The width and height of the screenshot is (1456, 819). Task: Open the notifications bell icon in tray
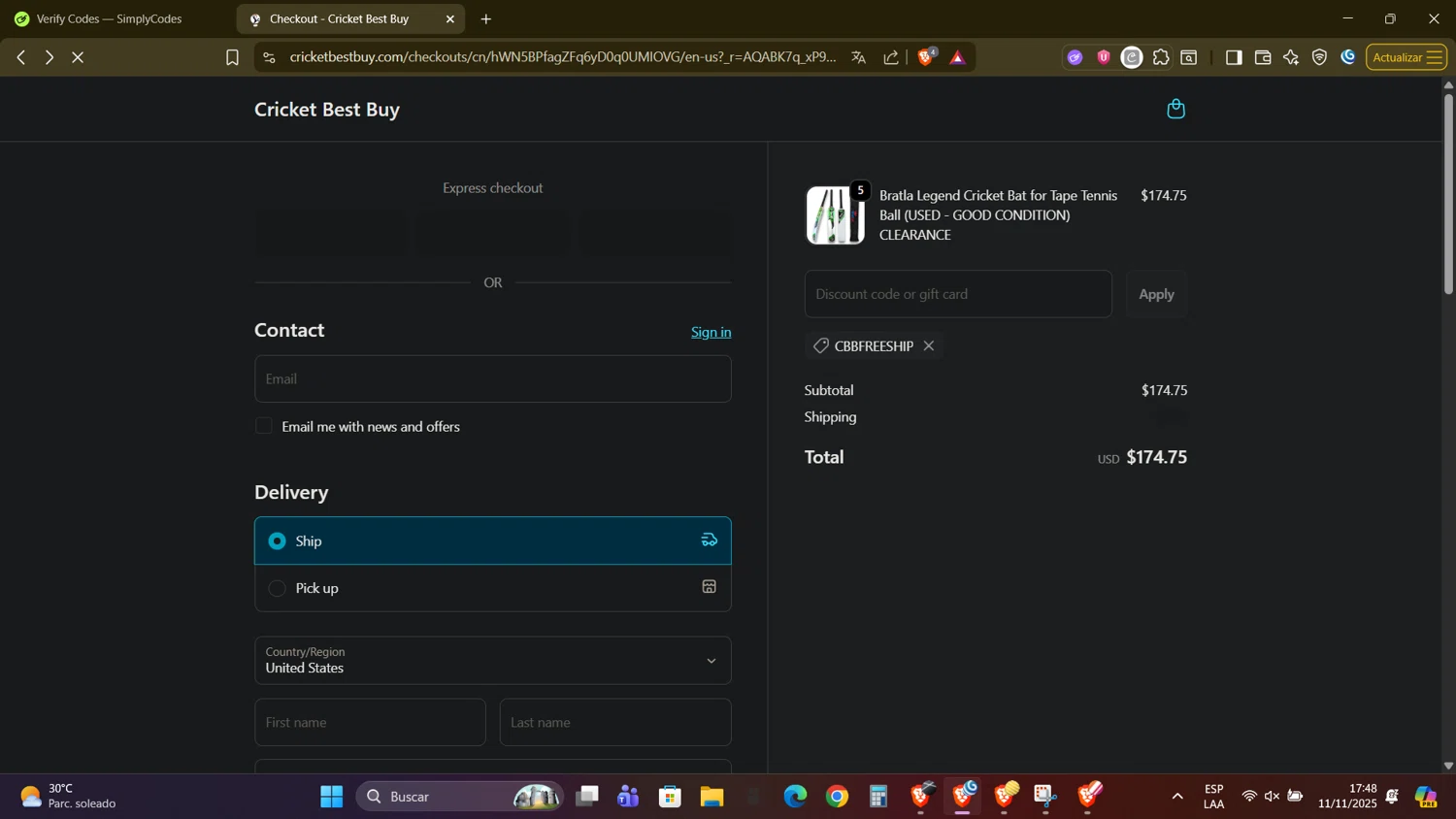click(x=1393, y=797)
